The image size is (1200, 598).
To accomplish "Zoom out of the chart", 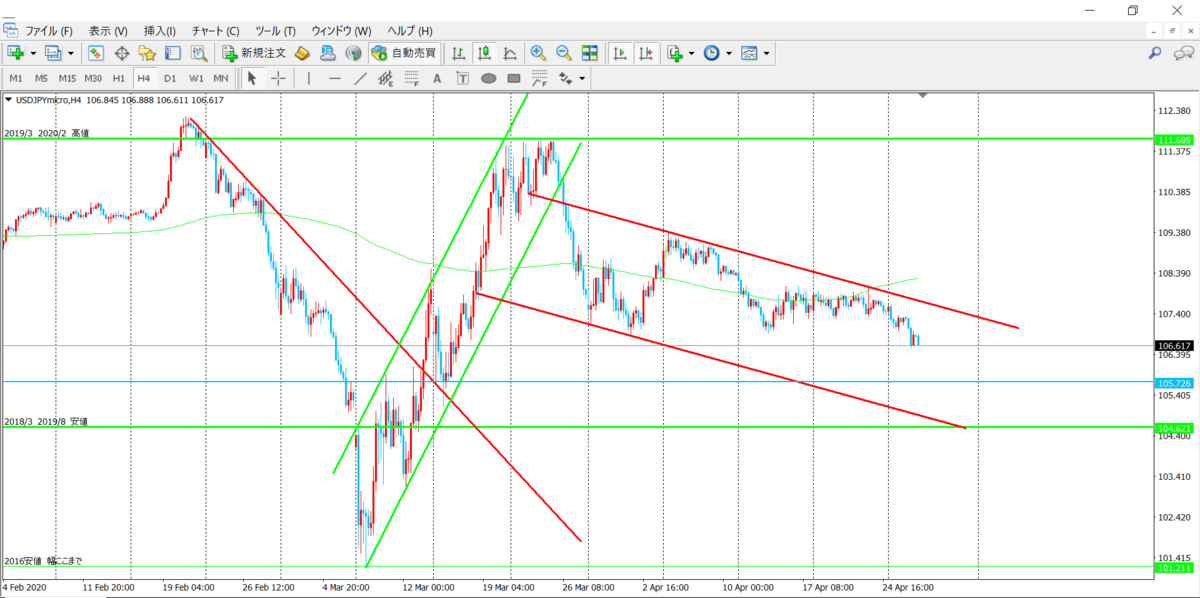I will click(x=564, y=52).
